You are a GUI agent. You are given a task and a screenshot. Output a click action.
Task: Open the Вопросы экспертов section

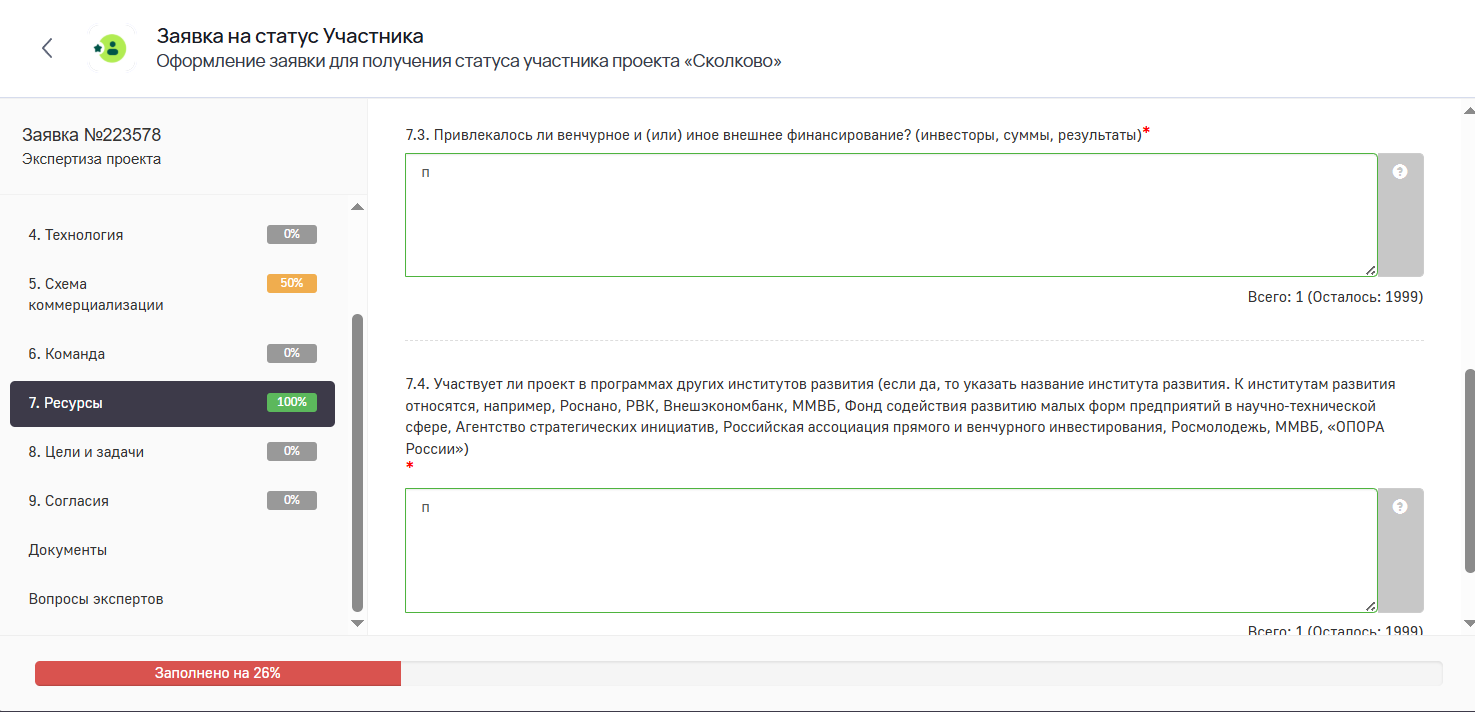pyautogui.click(x=96, y=599)
